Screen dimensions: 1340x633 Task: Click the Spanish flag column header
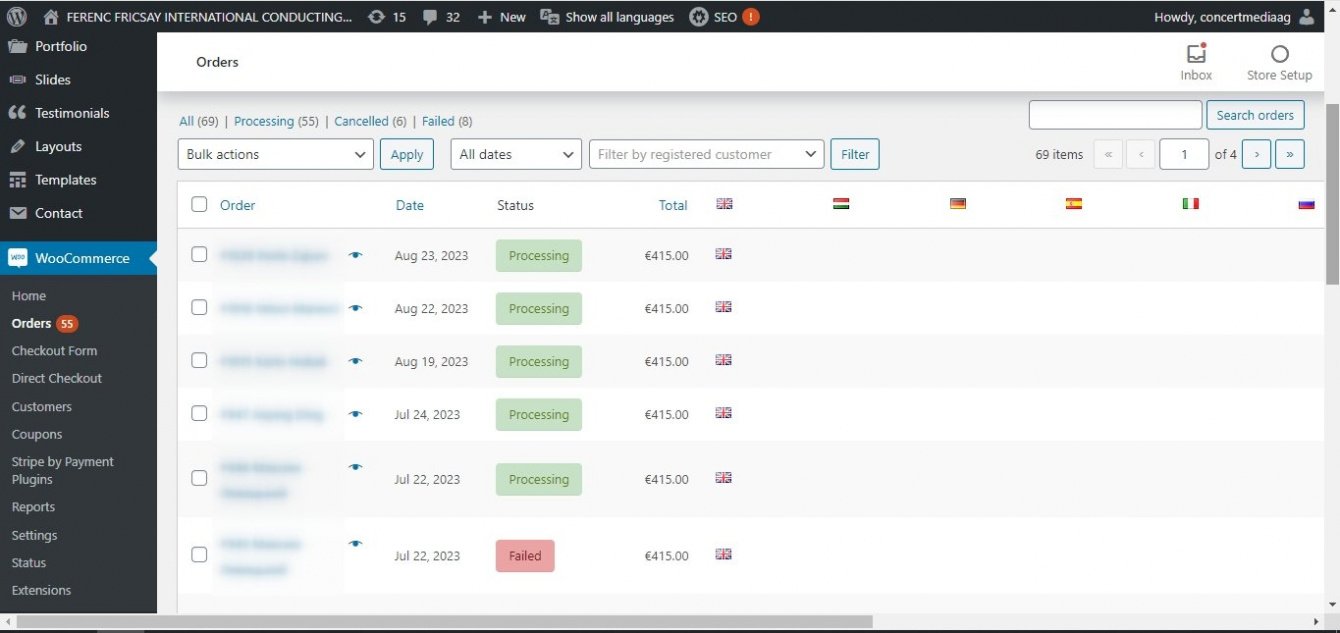click(1074, 204)
